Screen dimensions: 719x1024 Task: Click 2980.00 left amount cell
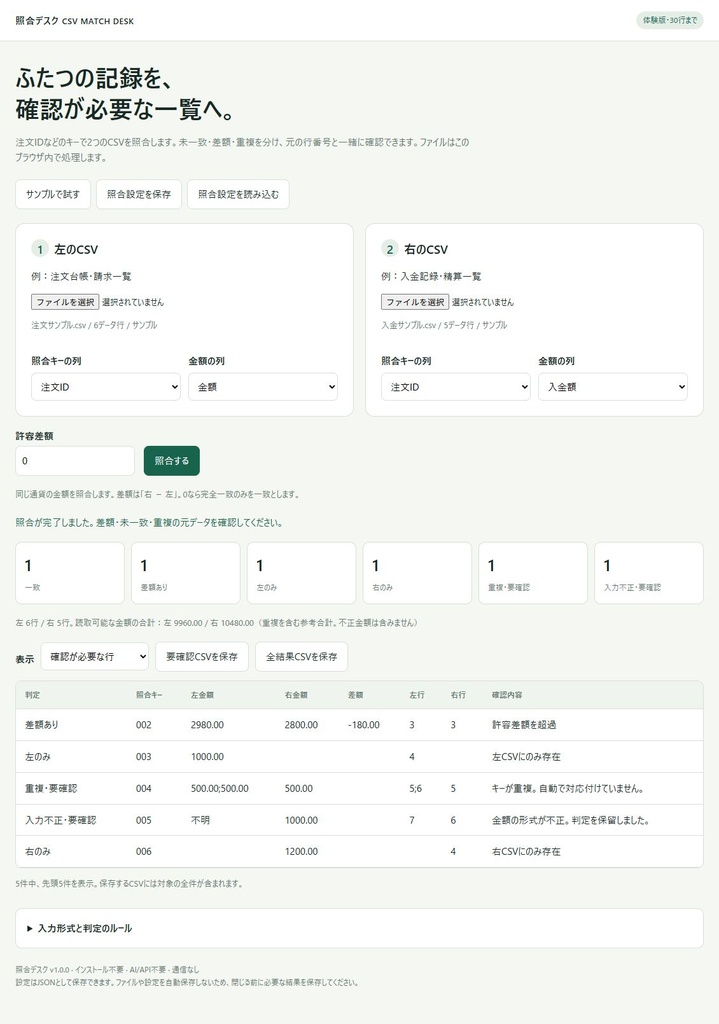[207, 725]
